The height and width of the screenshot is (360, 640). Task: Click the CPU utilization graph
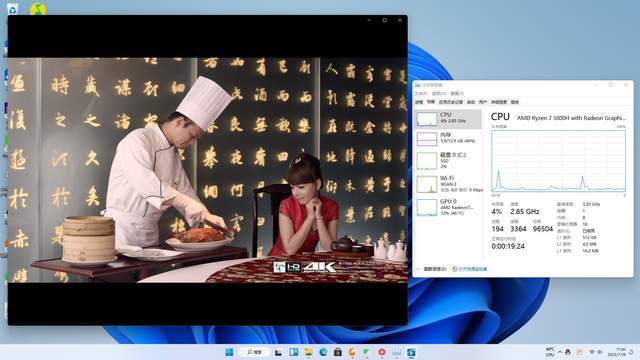pos(558,161)
